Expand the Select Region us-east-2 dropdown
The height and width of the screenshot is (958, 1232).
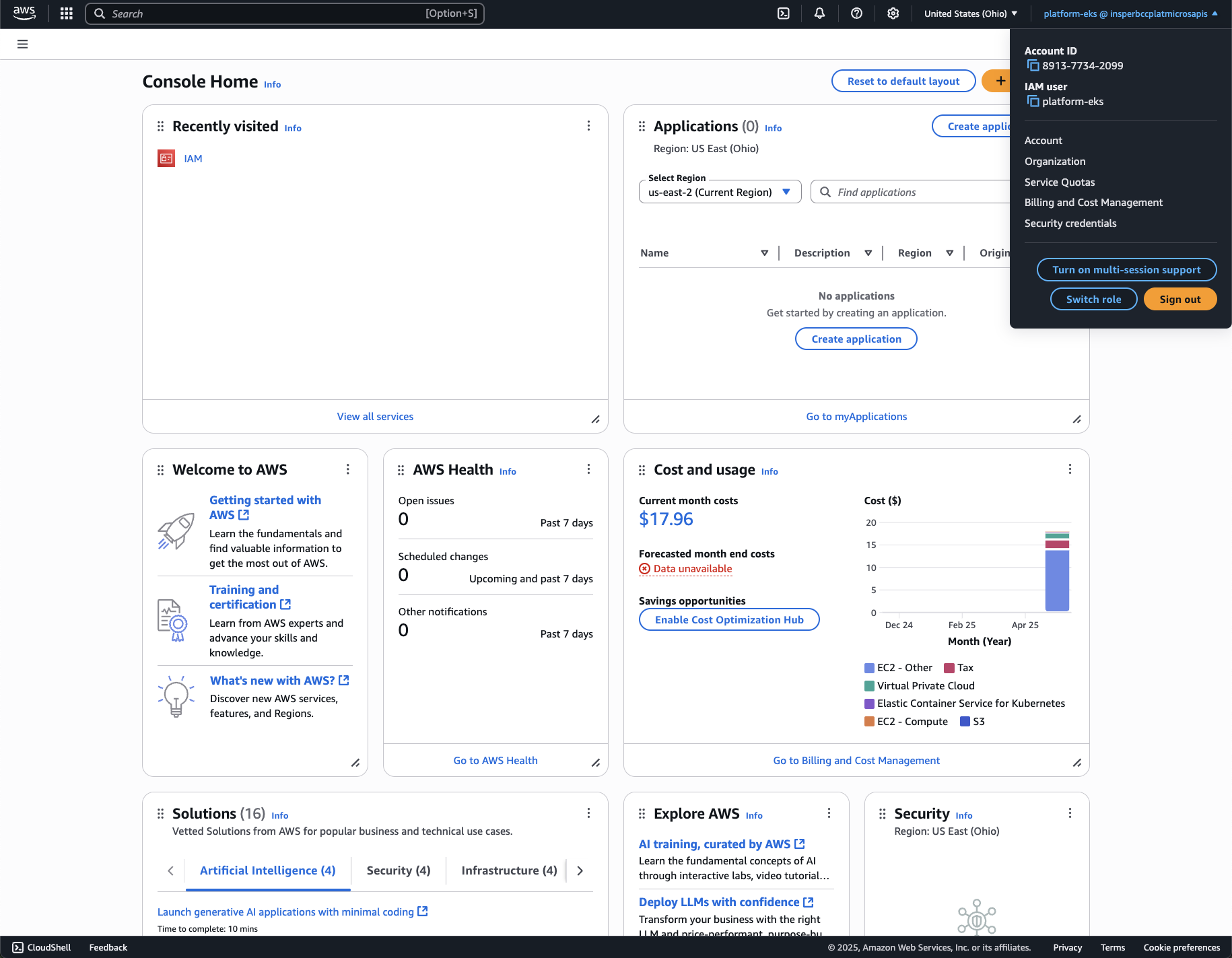pyautogui.click(x=720, y=192)
